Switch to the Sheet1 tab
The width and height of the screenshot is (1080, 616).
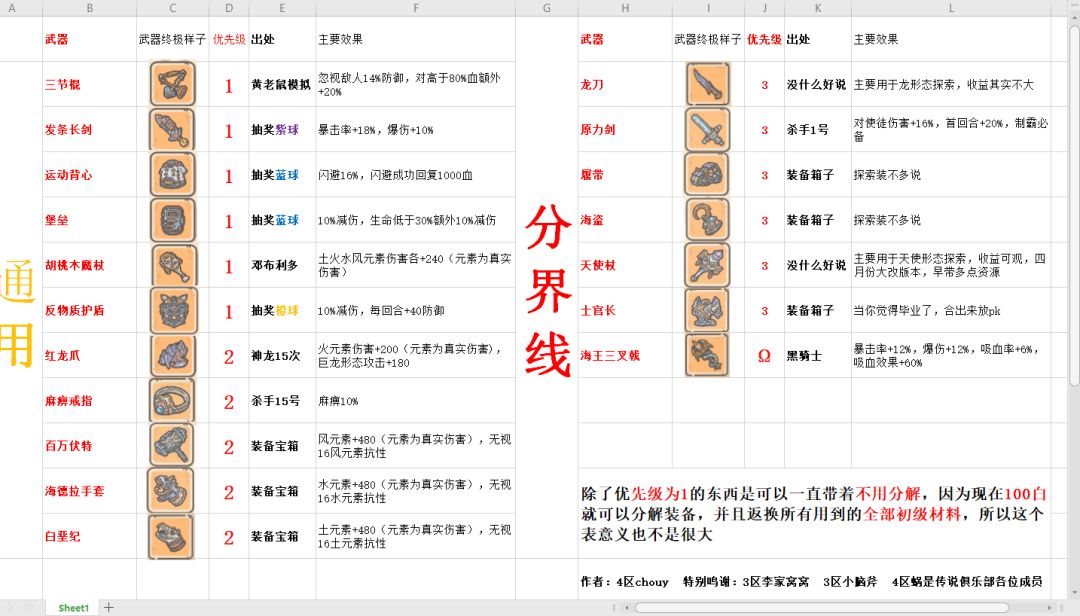pos(74,608)
